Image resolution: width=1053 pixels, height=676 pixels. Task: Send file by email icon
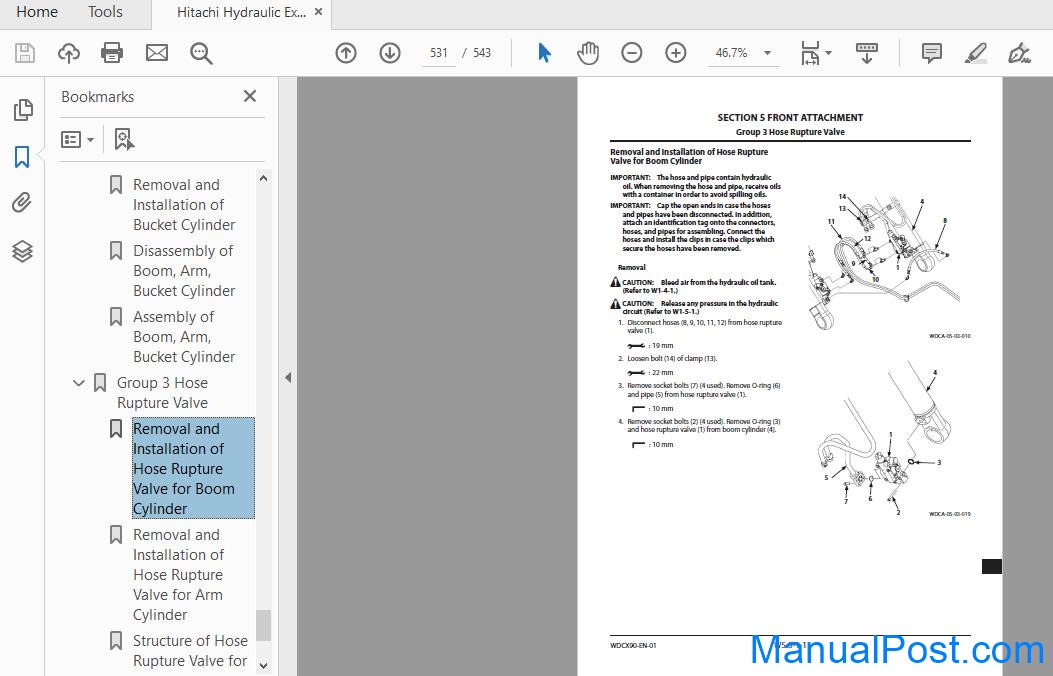156,52
